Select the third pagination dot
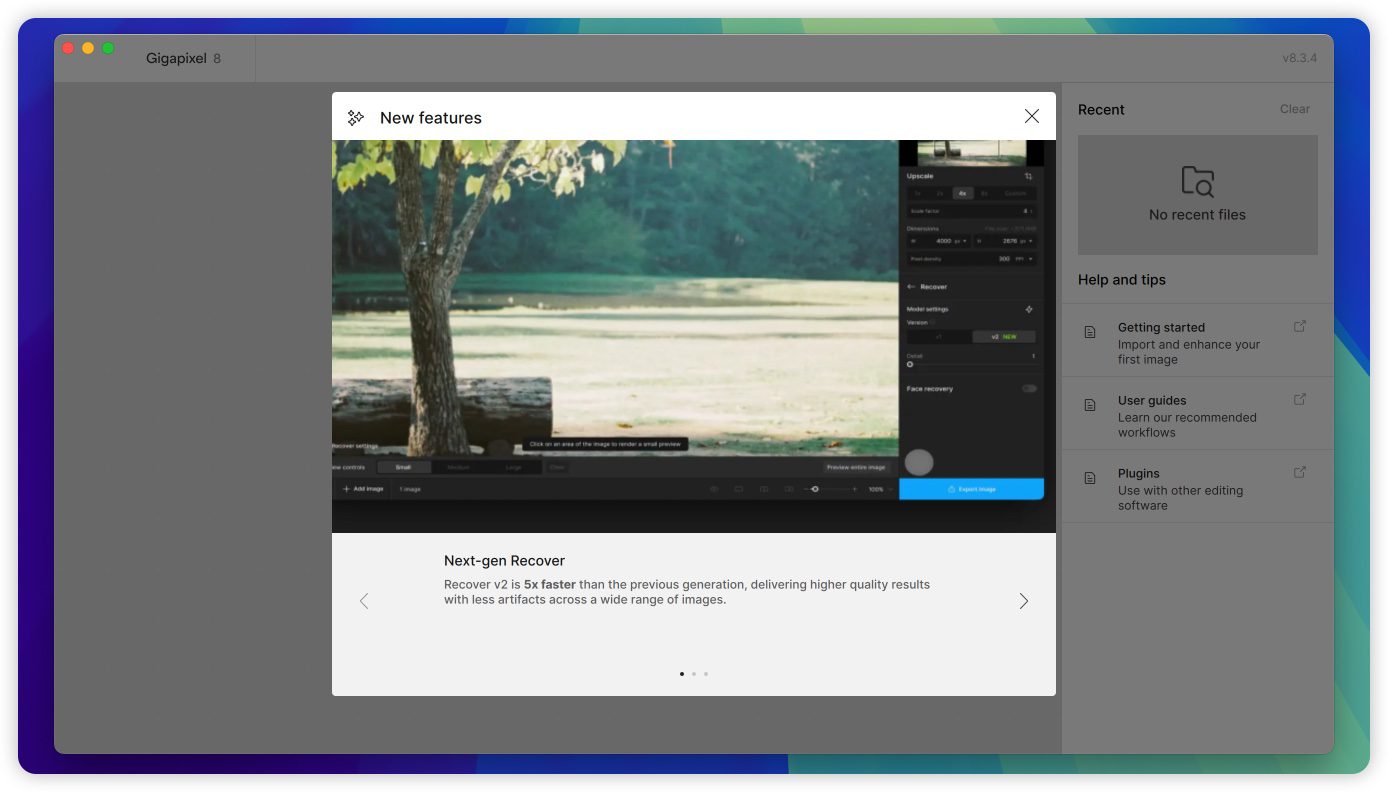 tap(706, 674)
